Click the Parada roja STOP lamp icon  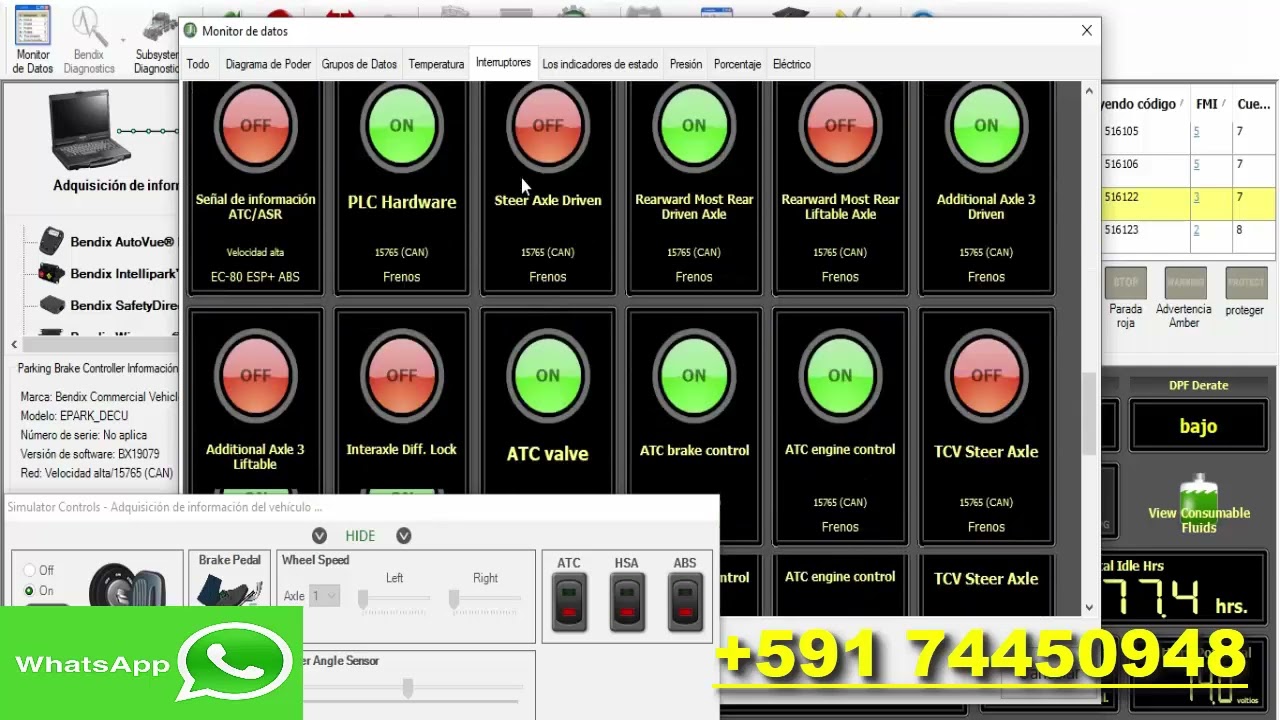(1125, 283)
